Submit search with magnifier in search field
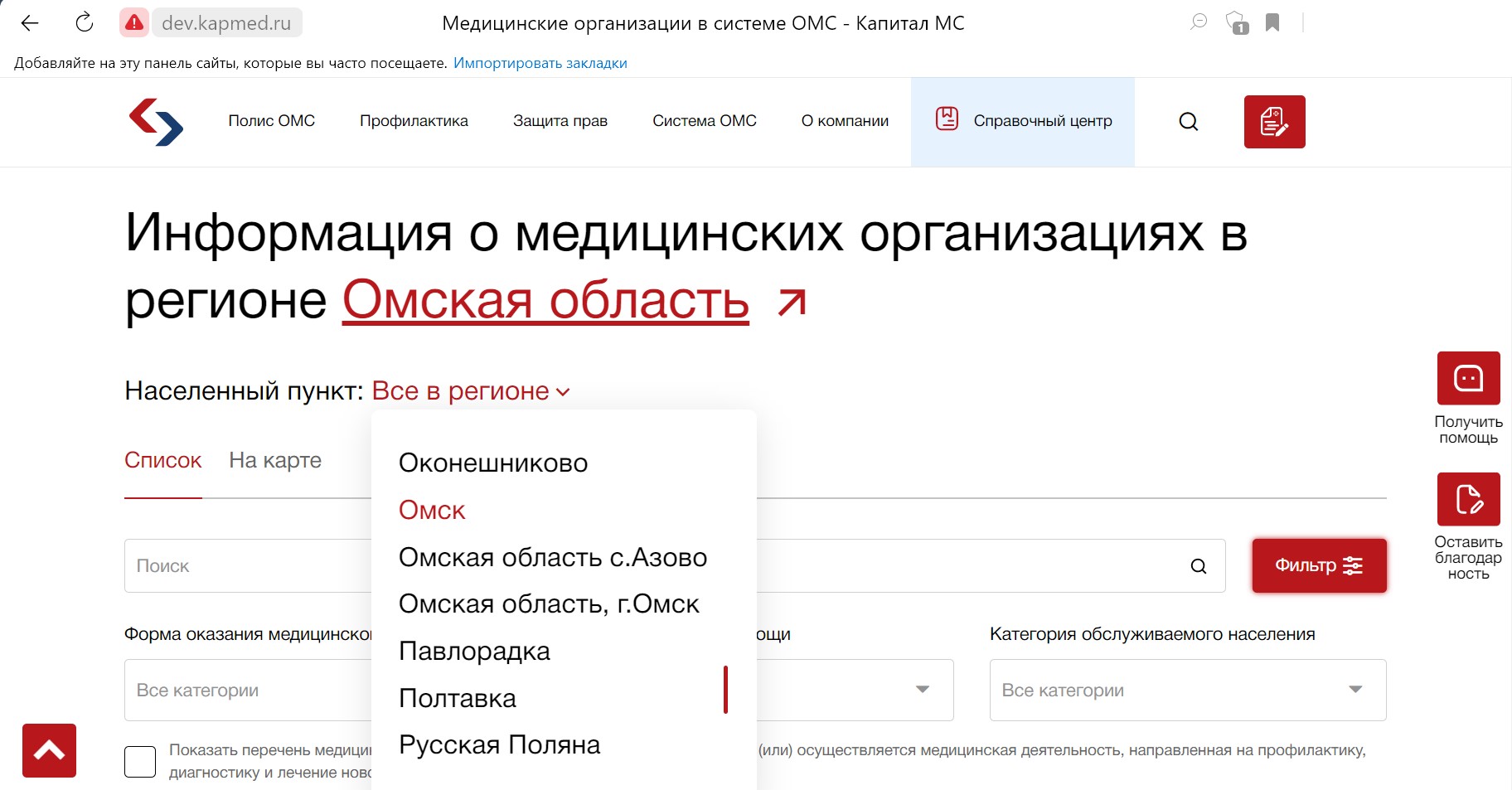 [1199, 566]
